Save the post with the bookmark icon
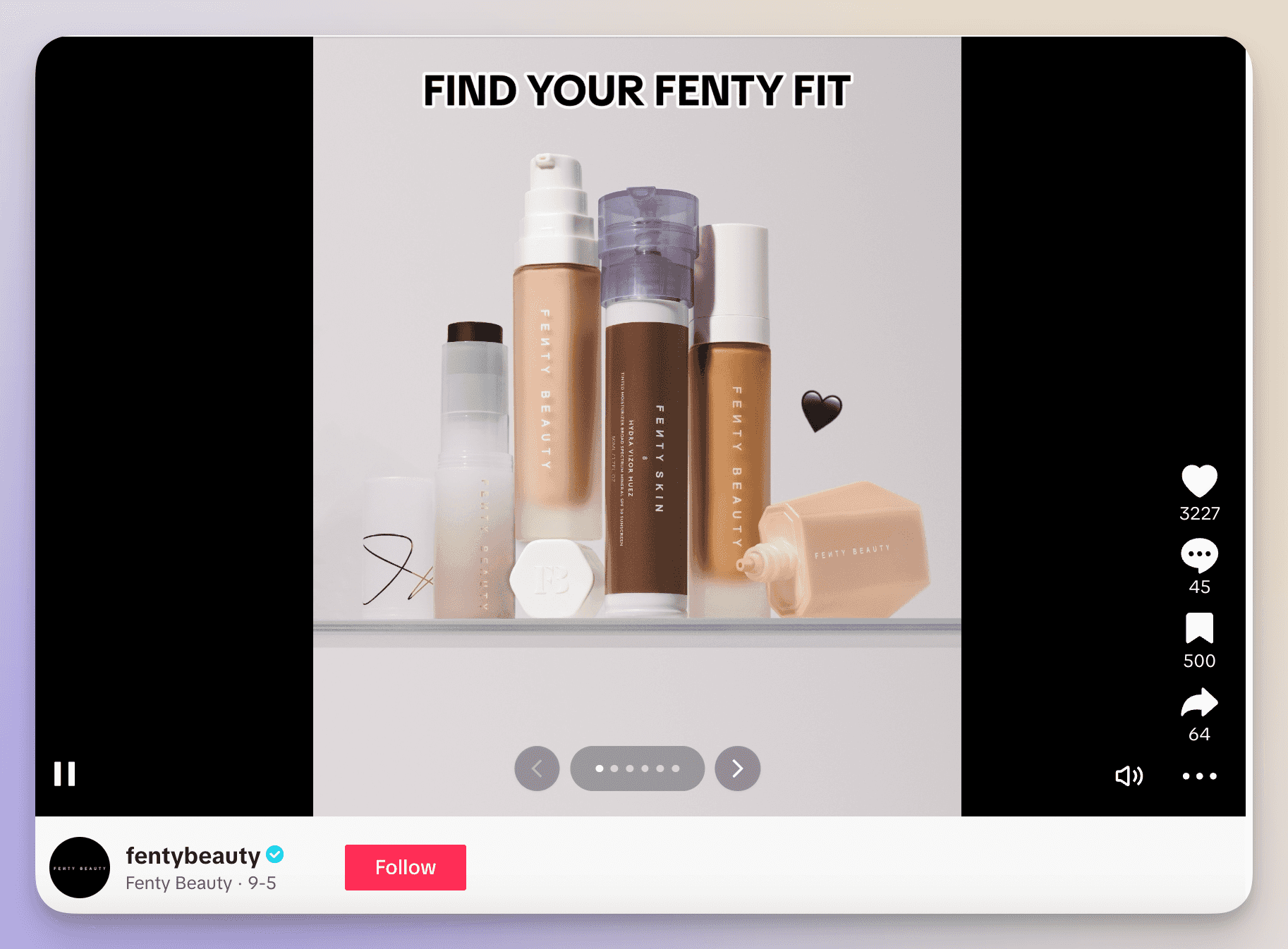 point(1199,628)
